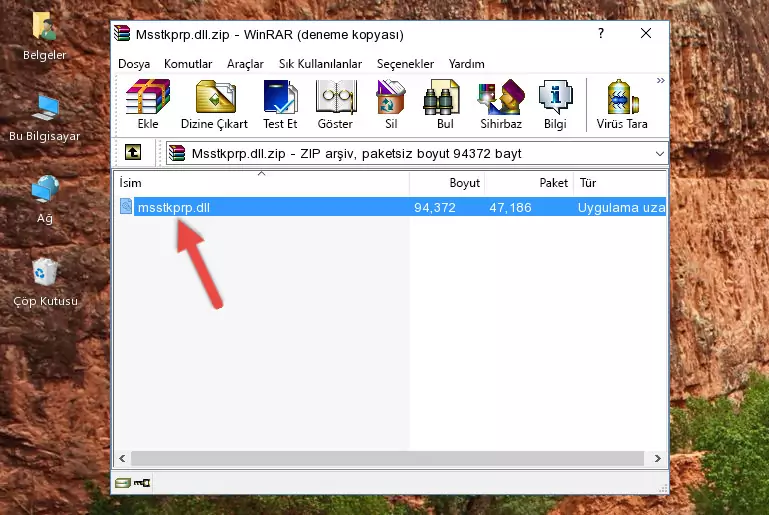This screenshot has height=515, width=769.
Task: Click the password key status icon
Action: [142, 483]
